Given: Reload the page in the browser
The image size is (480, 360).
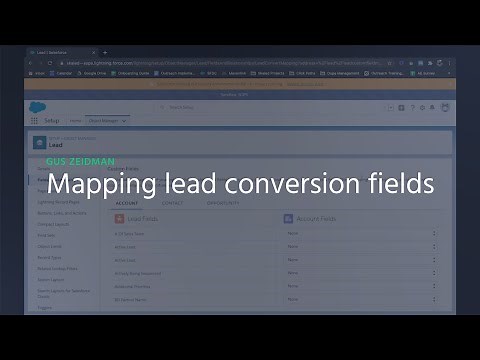Looking at the screenshot, I should [x=50, y=63].
